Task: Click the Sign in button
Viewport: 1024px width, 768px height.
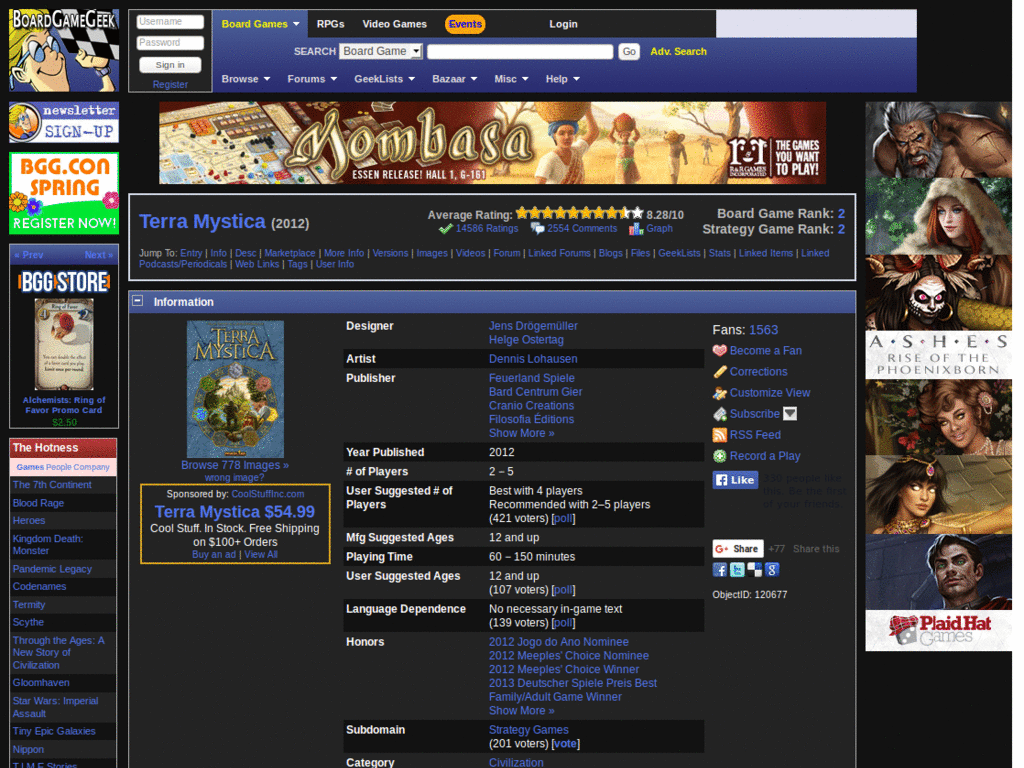Action: (170, 65)
